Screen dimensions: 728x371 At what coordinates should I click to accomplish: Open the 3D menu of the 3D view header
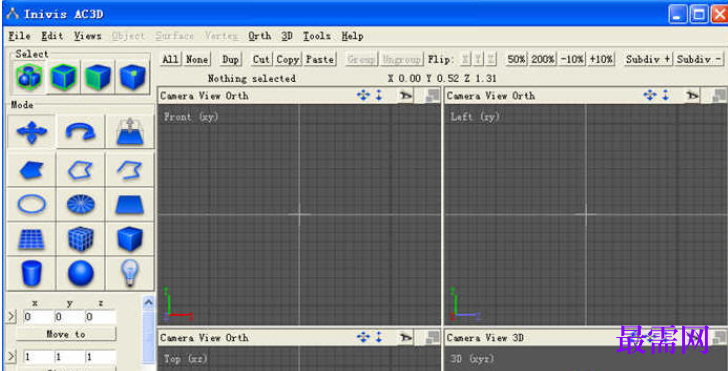pos(518,338)
